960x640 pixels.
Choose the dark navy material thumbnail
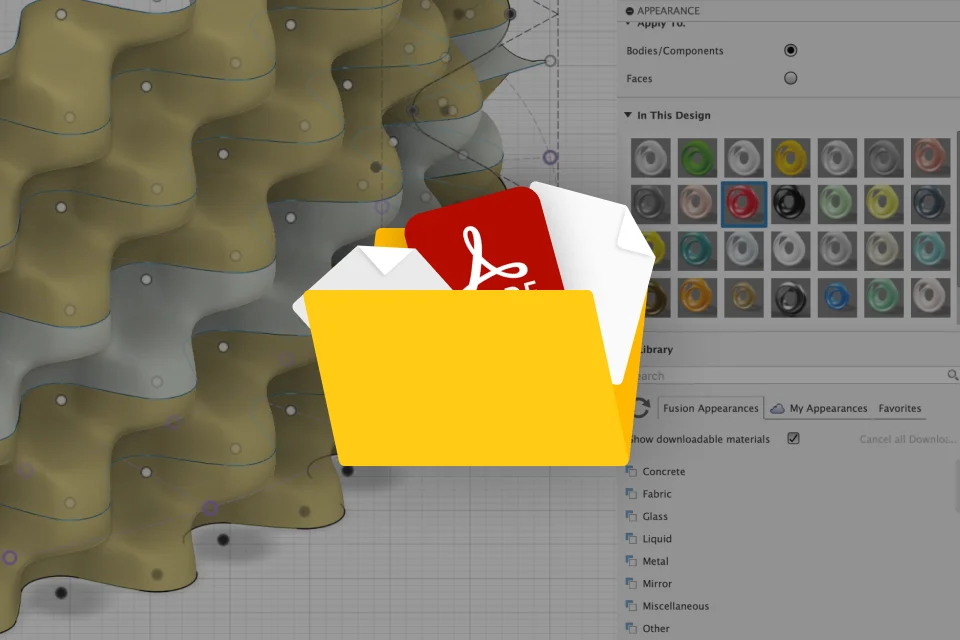pos(930,204)
